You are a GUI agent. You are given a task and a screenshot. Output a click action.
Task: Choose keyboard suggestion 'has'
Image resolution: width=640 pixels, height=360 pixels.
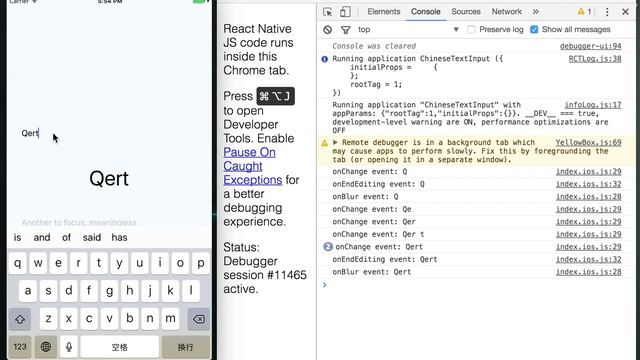(x=120, y=238)
